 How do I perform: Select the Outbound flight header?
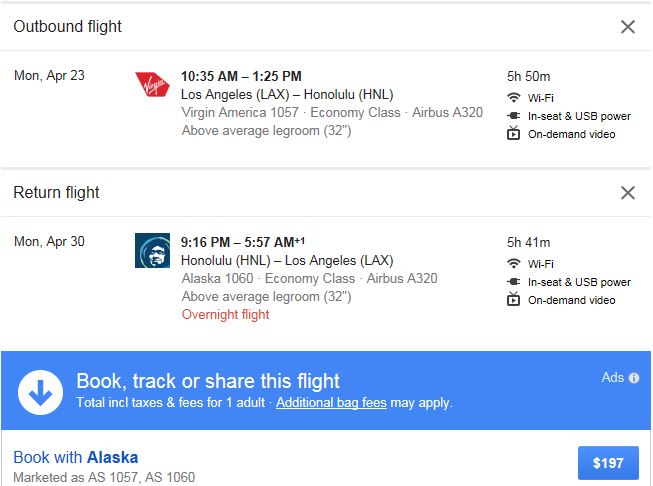68,27
